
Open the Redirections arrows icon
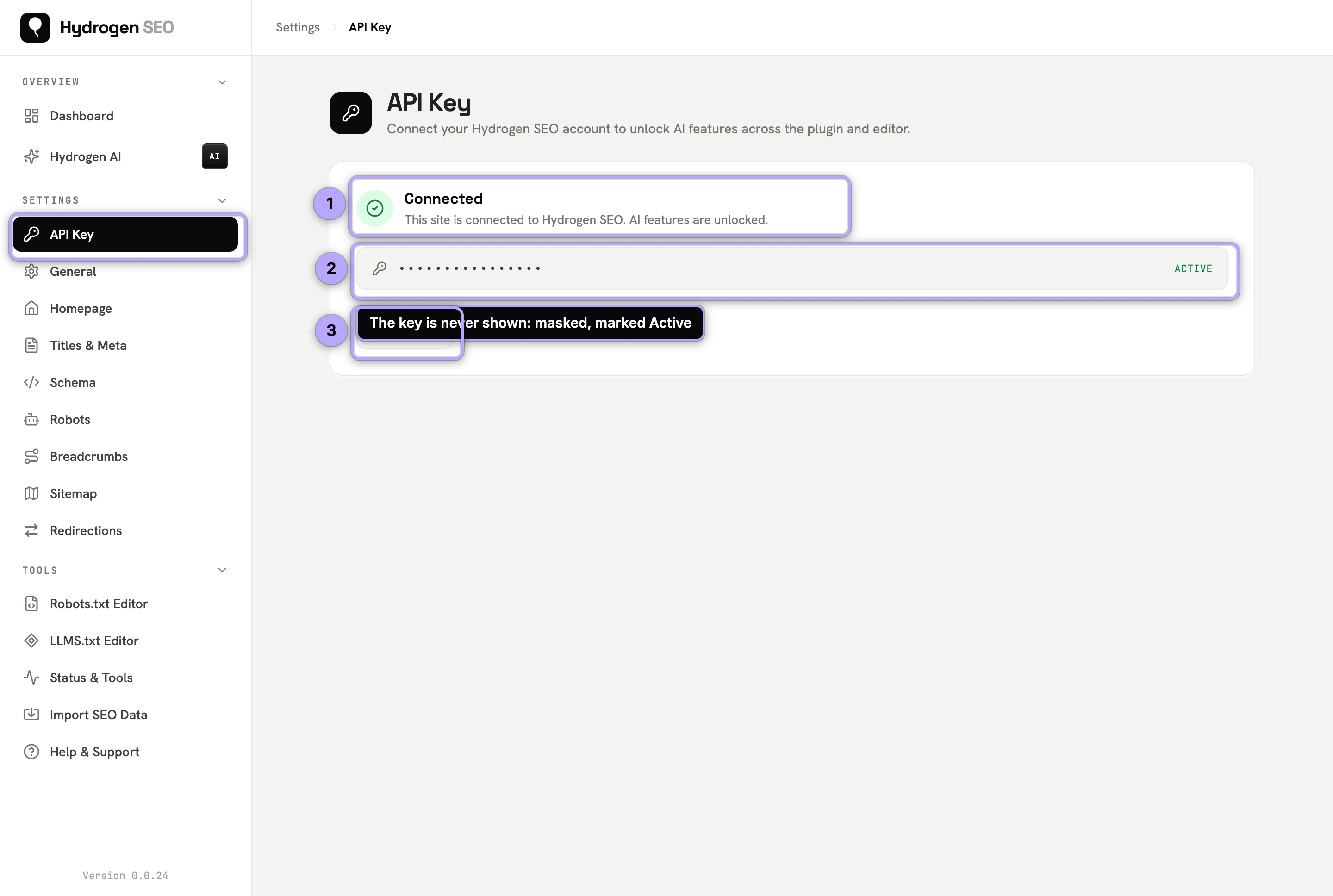[x=31, y=531]
